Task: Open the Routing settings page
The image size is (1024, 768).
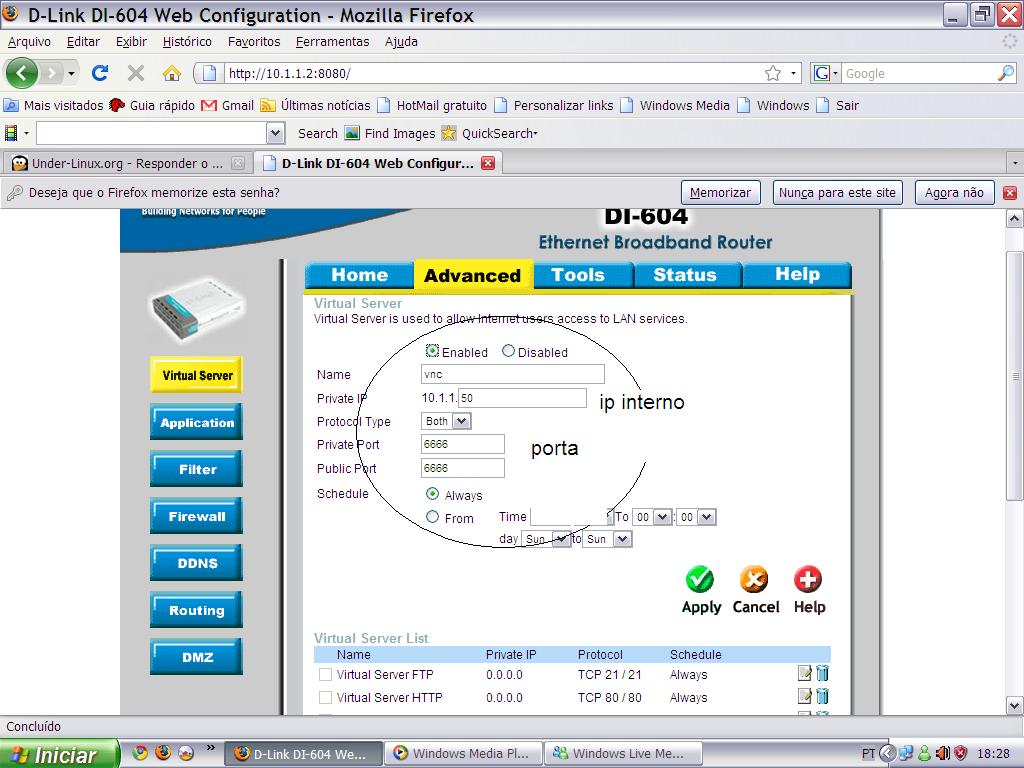Action: click(x=197, y=610)
